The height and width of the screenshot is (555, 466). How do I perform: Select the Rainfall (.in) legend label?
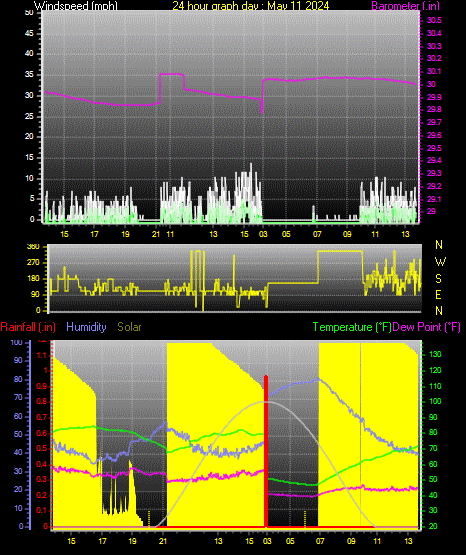click(28, 327)
